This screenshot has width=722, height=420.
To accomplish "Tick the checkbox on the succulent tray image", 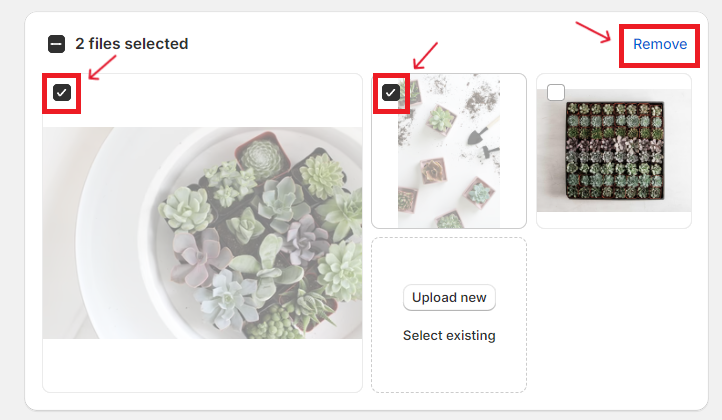I will coord(556,93).
